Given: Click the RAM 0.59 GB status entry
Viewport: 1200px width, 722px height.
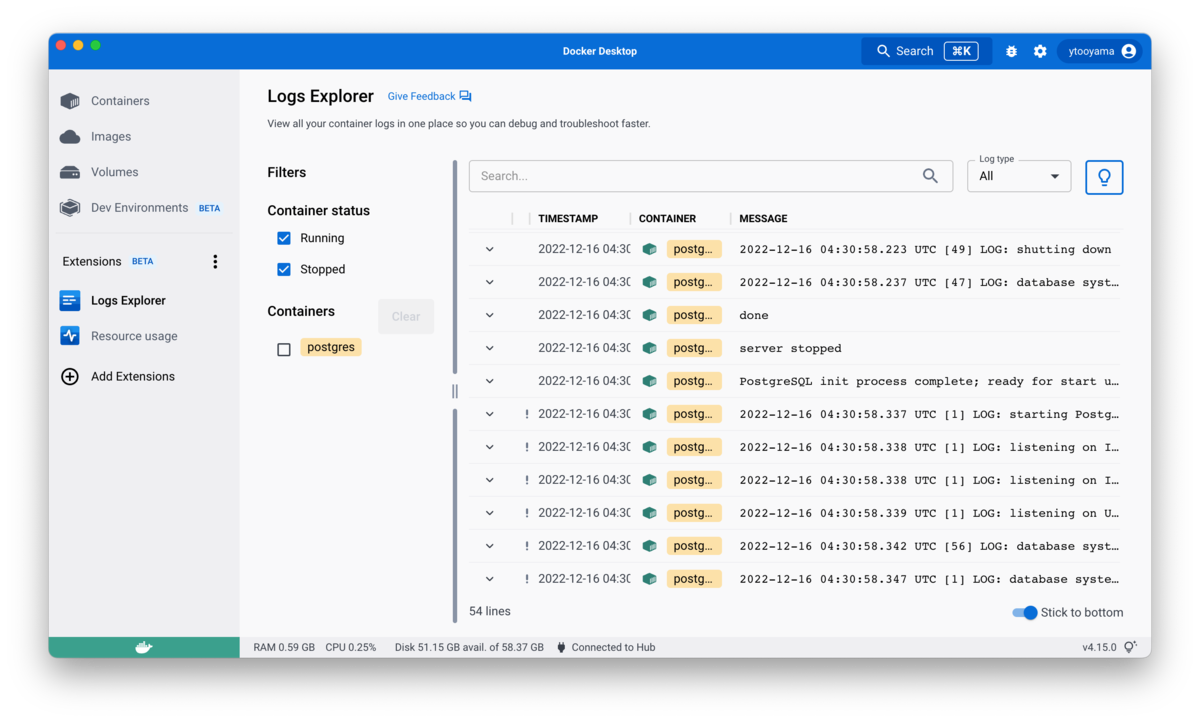Looking at the screenshot, I should [x=284, y=648].
